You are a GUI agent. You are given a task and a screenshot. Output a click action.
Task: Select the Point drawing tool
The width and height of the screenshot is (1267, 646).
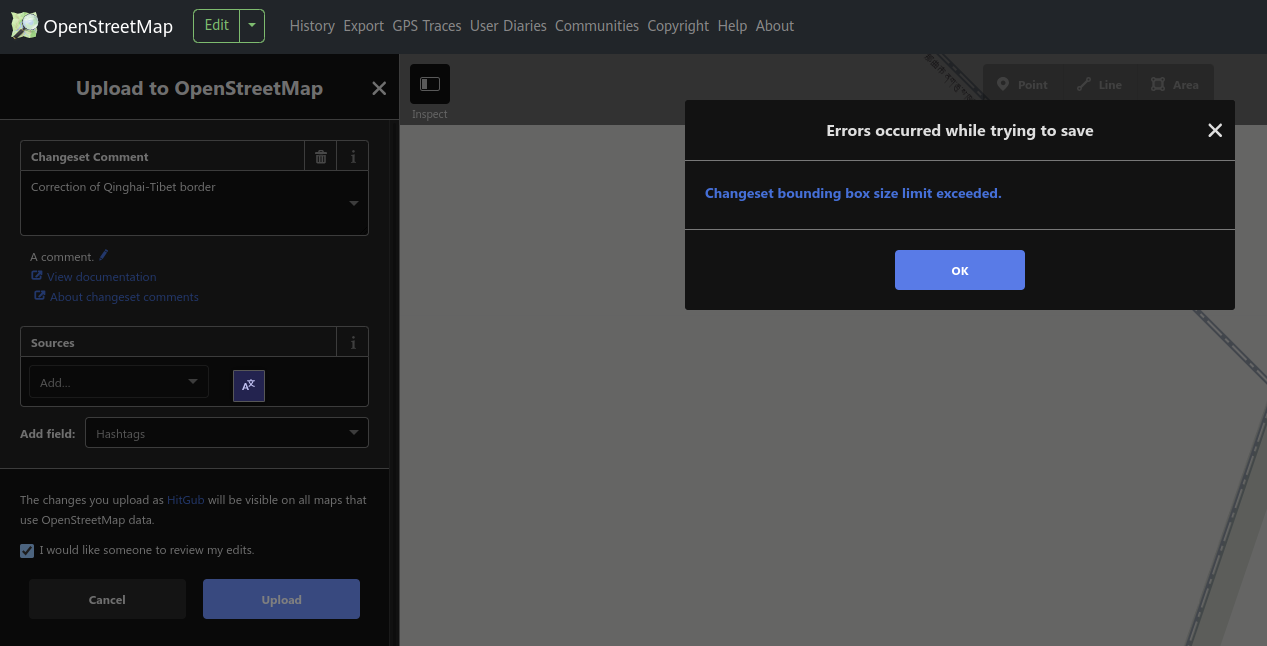click(x=1022, y=85)
